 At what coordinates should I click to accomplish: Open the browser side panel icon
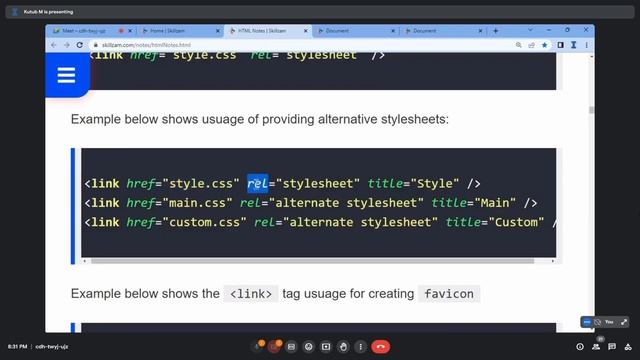(x=560, y=45)
